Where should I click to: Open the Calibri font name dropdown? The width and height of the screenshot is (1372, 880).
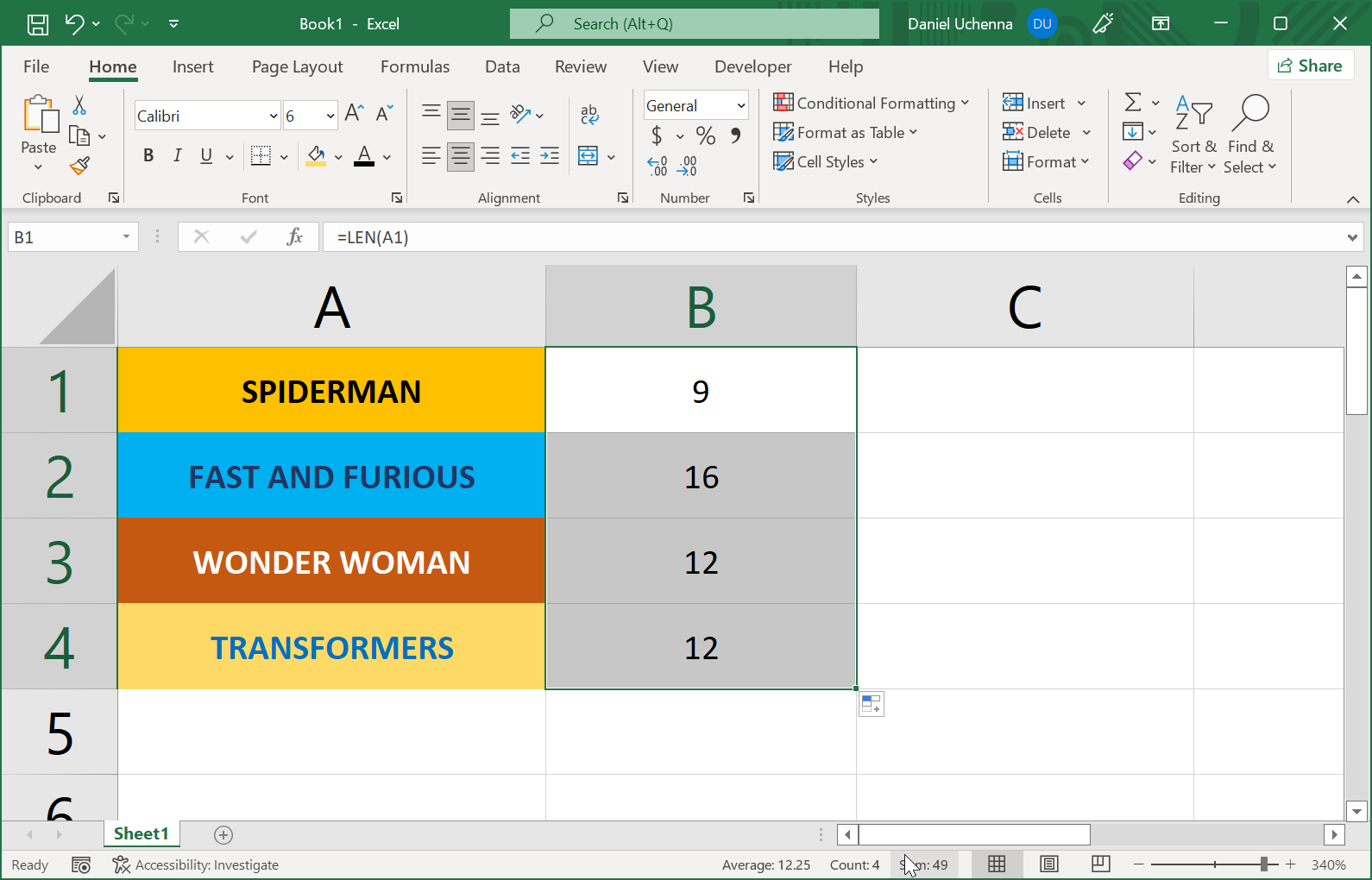coord(274,116)
